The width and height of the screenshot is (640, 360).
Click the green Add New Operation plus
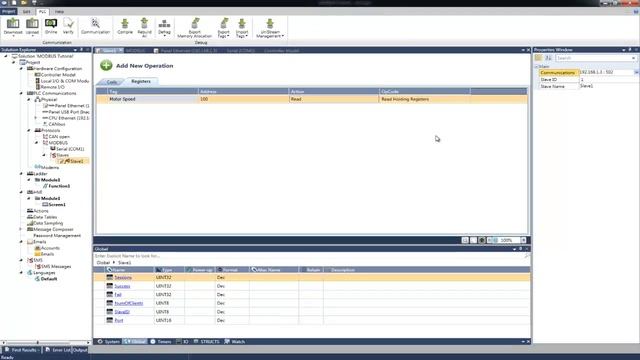tap(106, 65)
